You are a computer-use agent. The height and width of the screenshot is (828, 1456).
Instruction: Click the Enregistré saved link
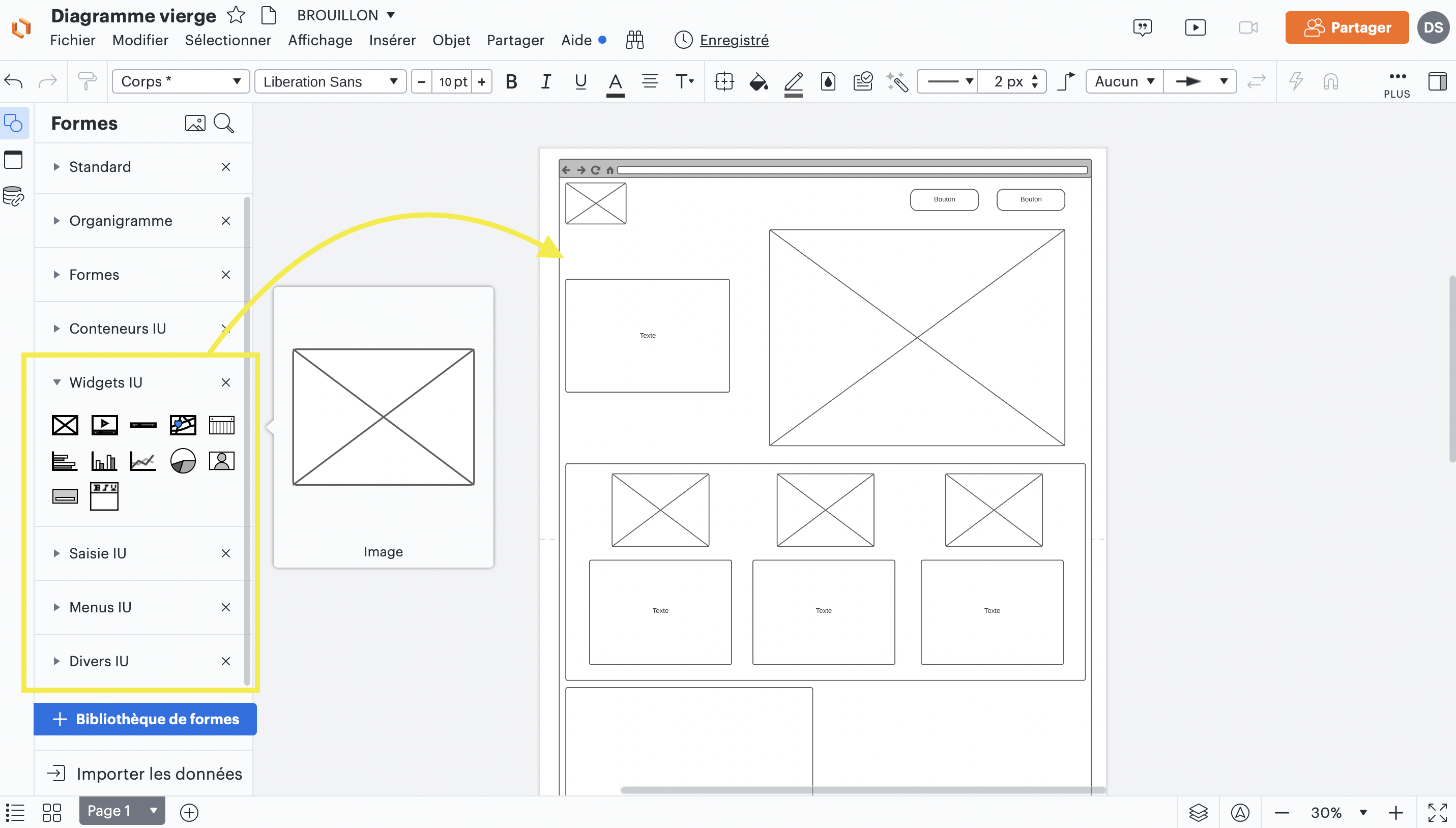tap(734, 40)
